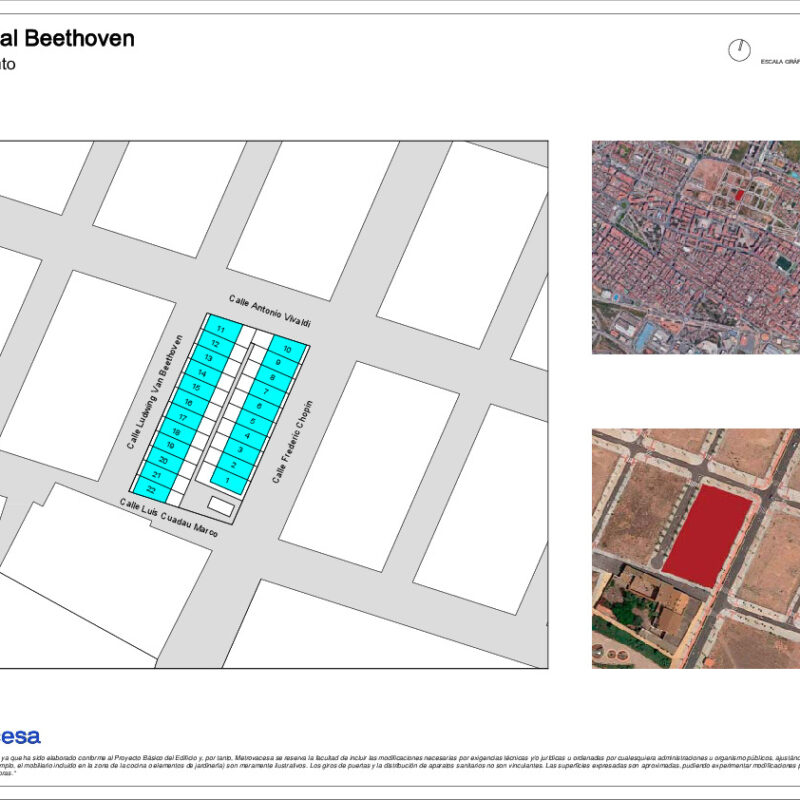Select cyan plot number 10
Image resolution: width=800 pixels, height=800 pixels.
pyautogui.click(x=287, y=350)
